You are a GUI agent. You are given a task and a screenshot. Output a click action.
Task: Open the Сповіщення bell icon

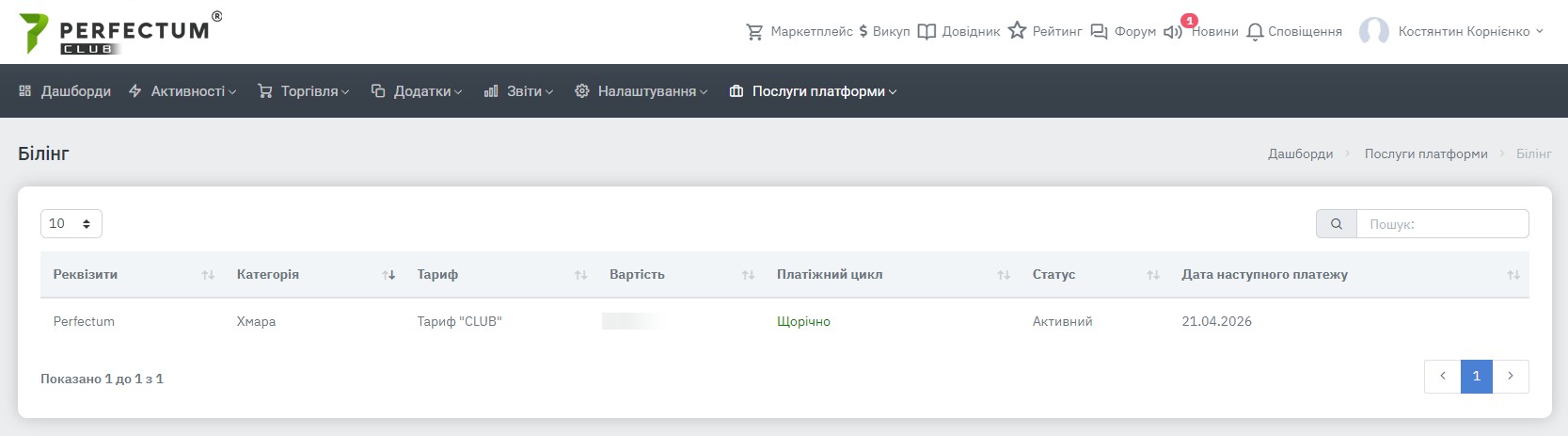pyautogui.click(x=1254, y=32)
